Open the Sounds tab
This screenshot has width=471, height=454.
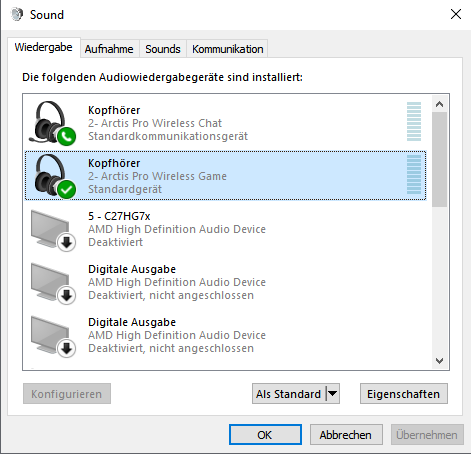pyautogui.click(x=163, y=49)
